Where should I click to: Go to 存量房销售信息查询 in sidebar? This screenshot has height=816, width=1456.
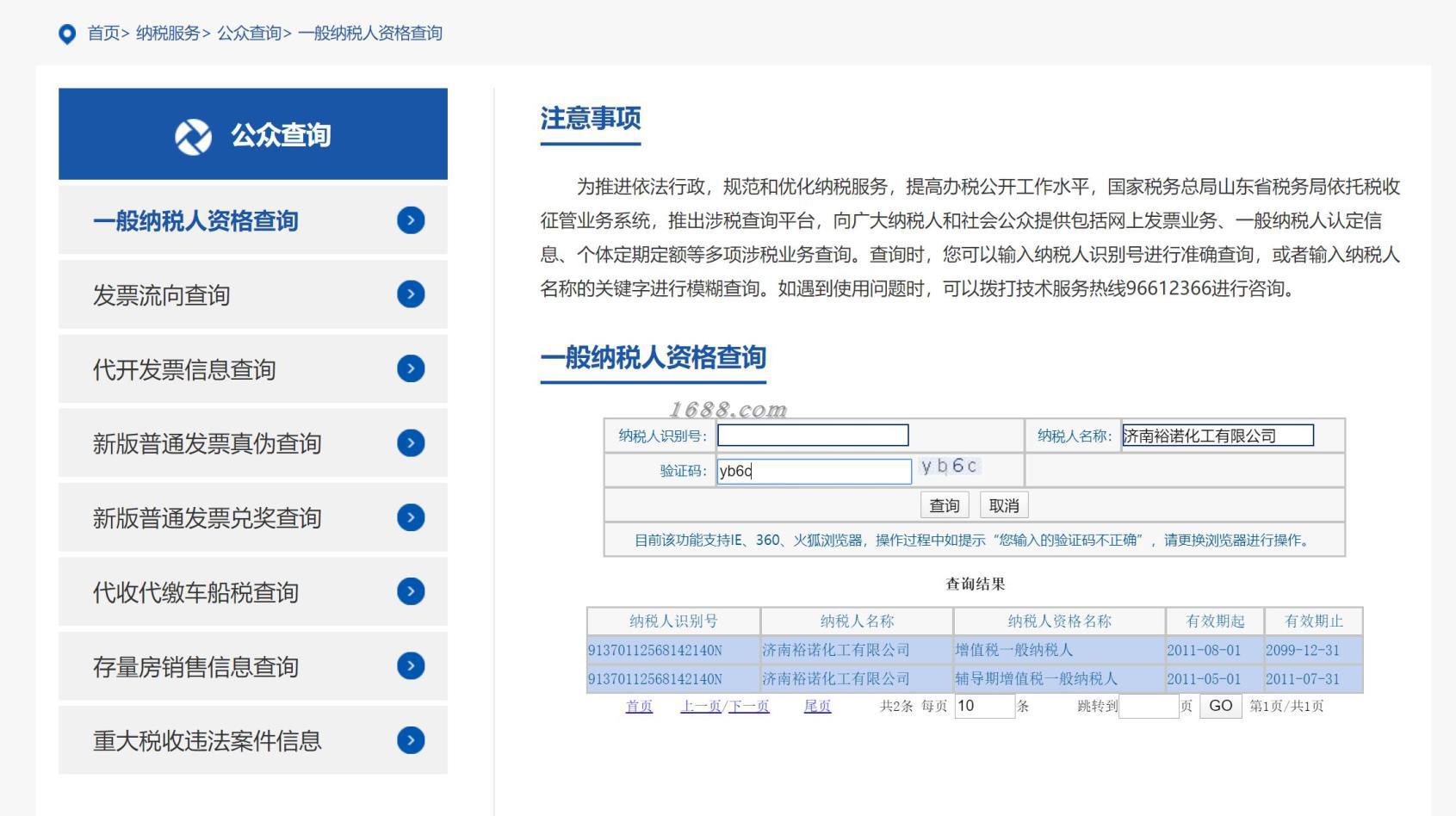[x=253, y=665]
